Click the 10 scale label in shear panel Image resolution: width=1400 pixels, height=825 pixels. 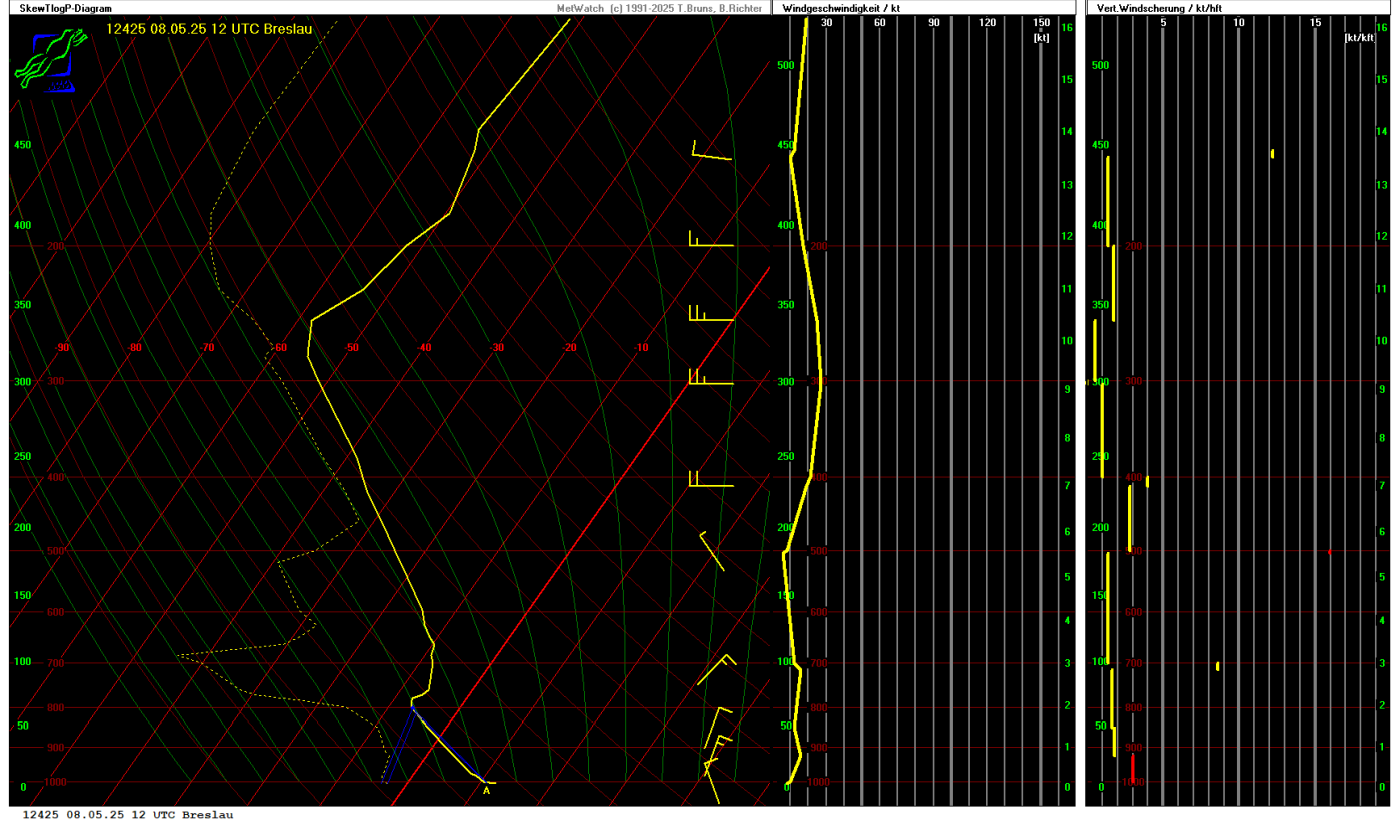tap(1239, 23)
